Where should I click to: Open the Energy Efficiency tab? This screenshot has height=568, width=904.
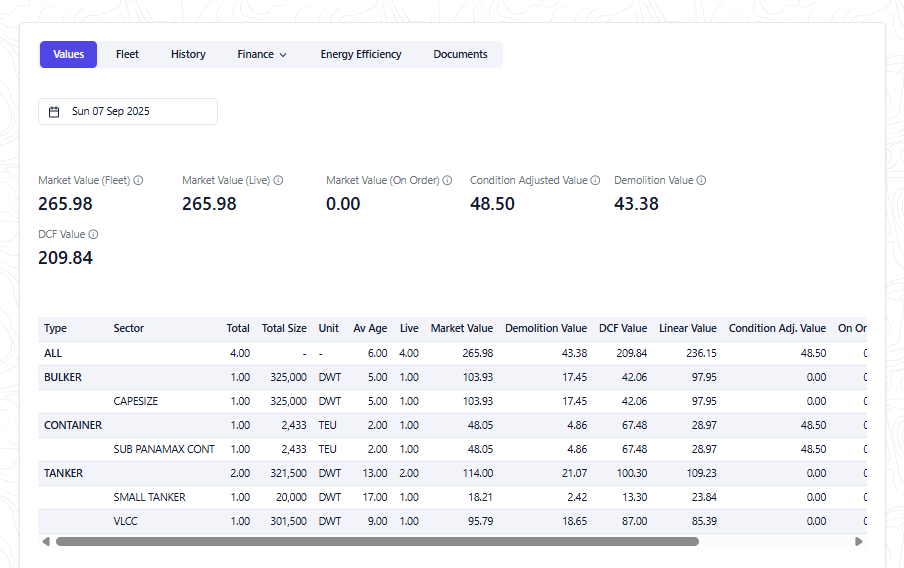361,54
